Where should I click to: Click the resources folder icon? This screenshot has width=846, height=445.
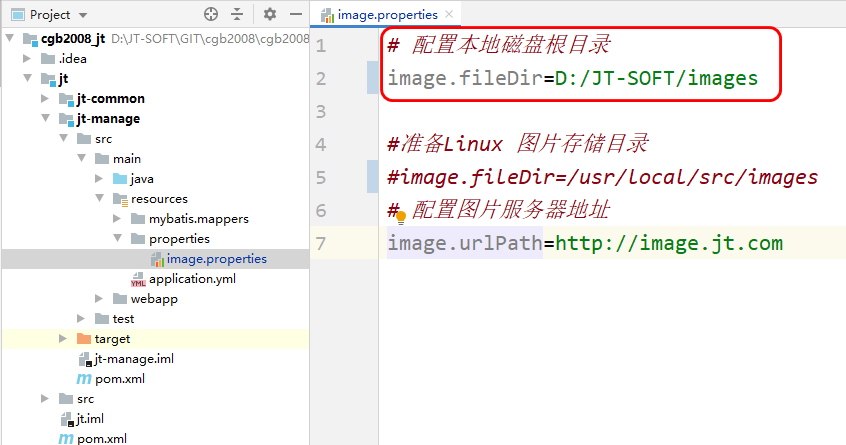[x=120, y=199]
